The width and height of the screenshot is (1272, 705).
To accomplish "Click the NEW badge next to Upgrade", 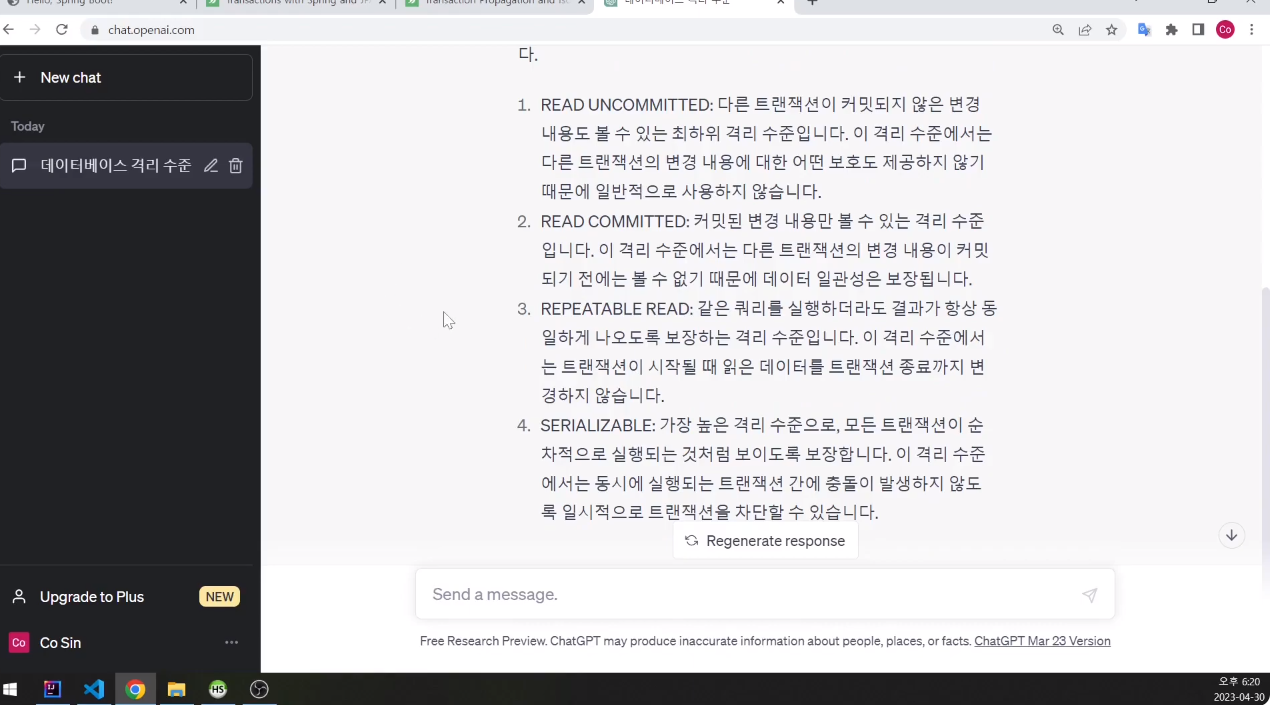I will 220,597.
